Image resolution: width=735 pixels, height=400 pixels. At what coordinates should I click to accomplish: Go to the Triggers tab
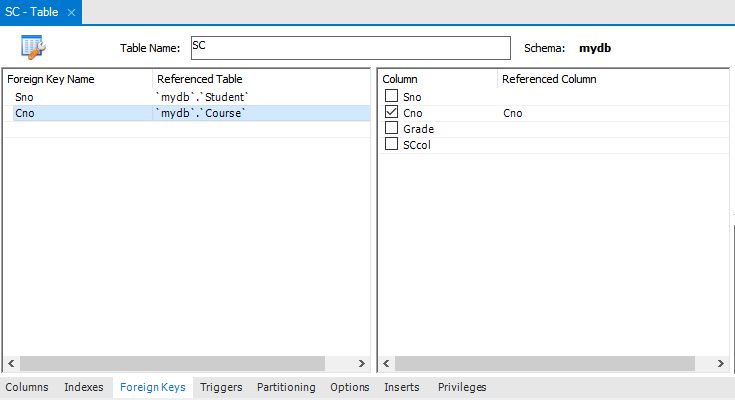pos(221,387)
